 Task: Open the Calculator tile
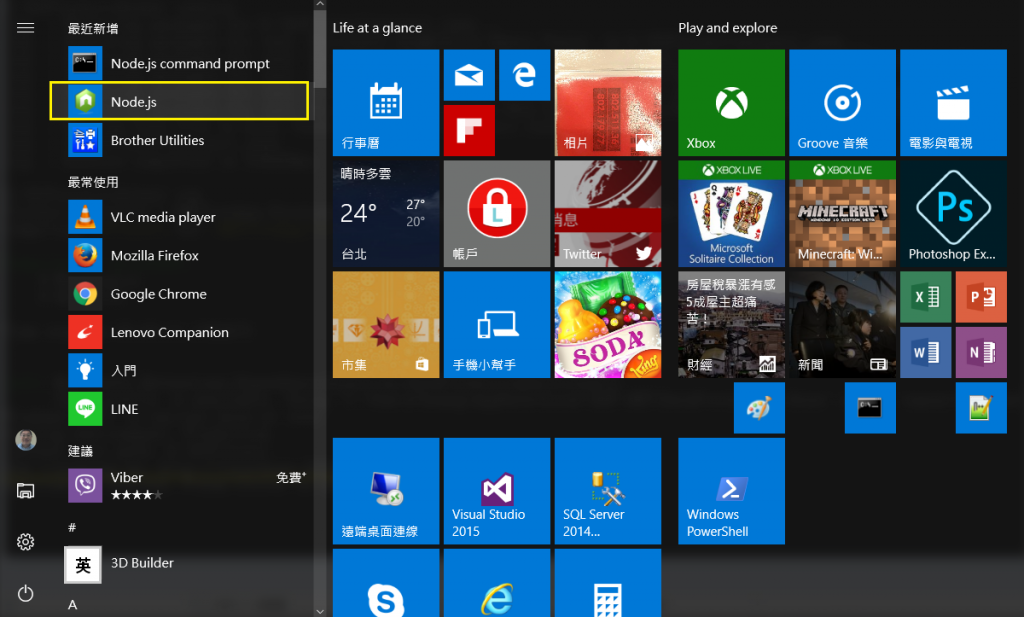tap(607, 583)
